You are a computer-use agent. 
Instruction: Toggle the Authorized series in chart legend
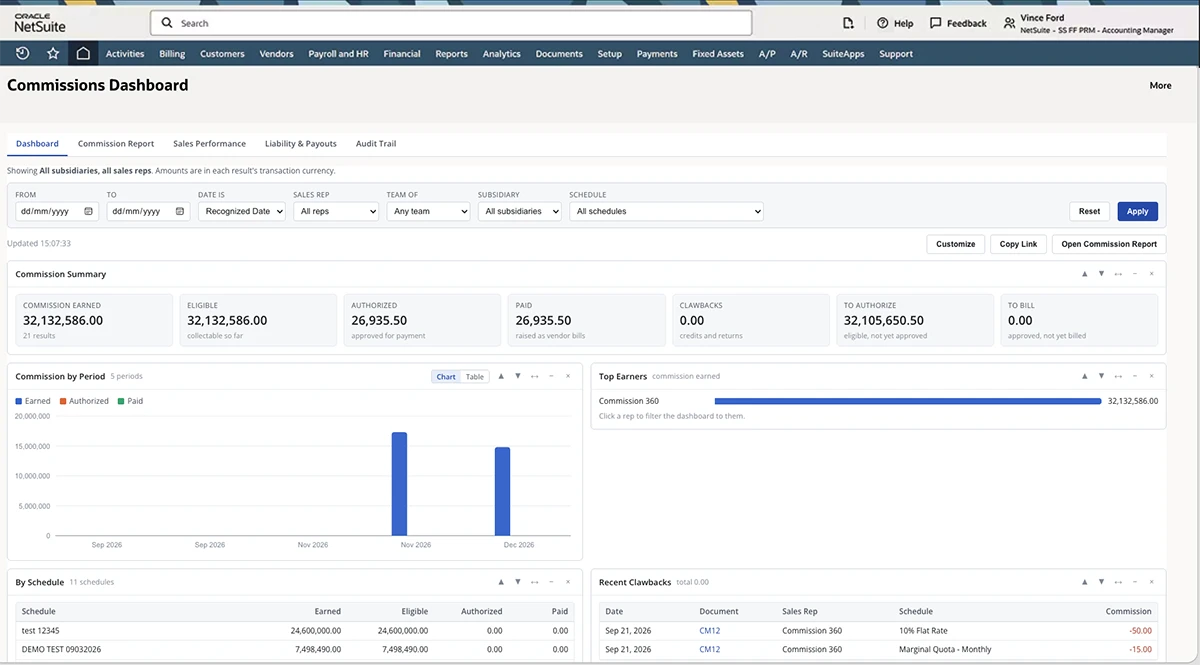84,401
